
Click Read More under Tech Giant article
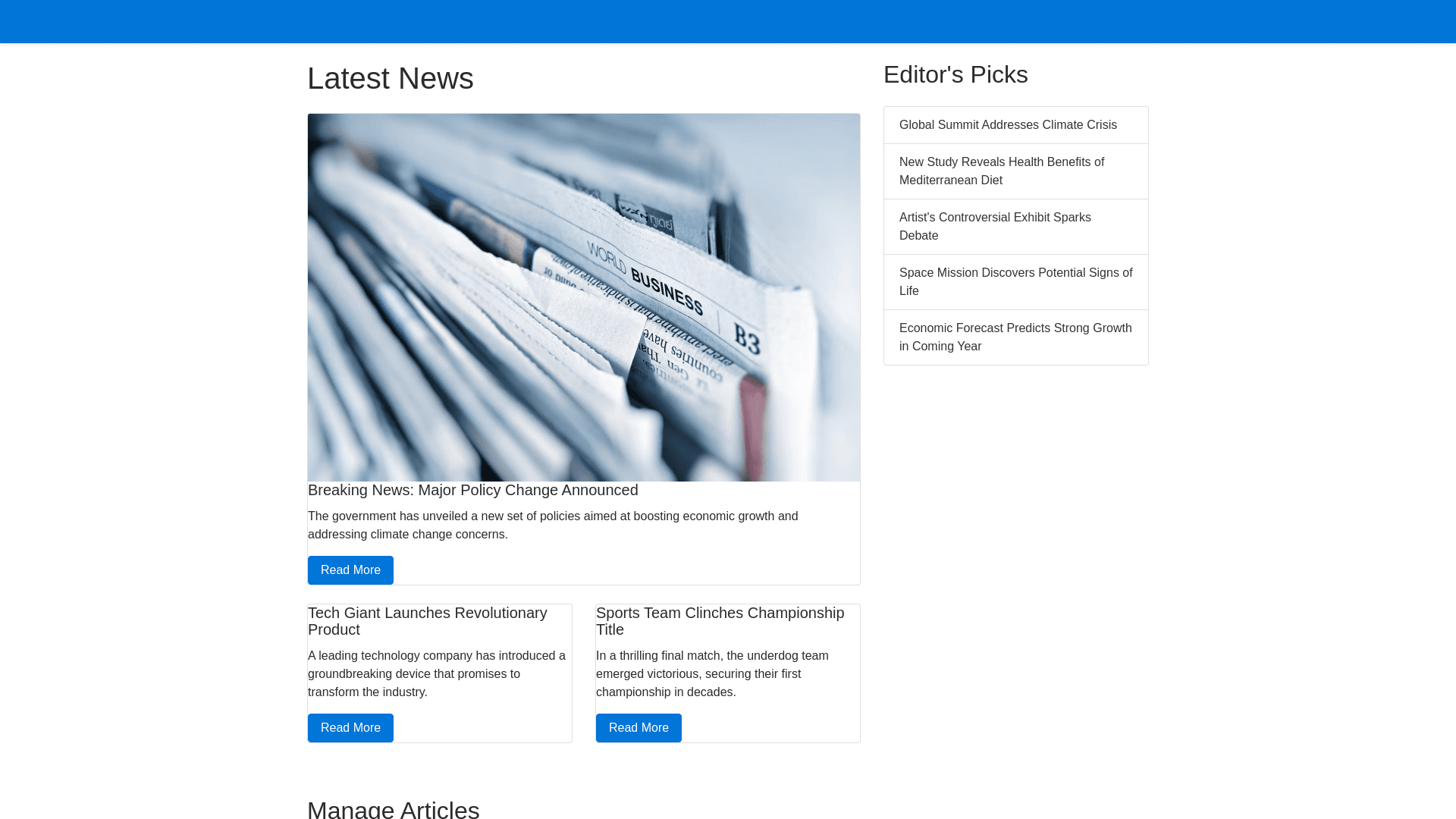(x=350, y=728)
